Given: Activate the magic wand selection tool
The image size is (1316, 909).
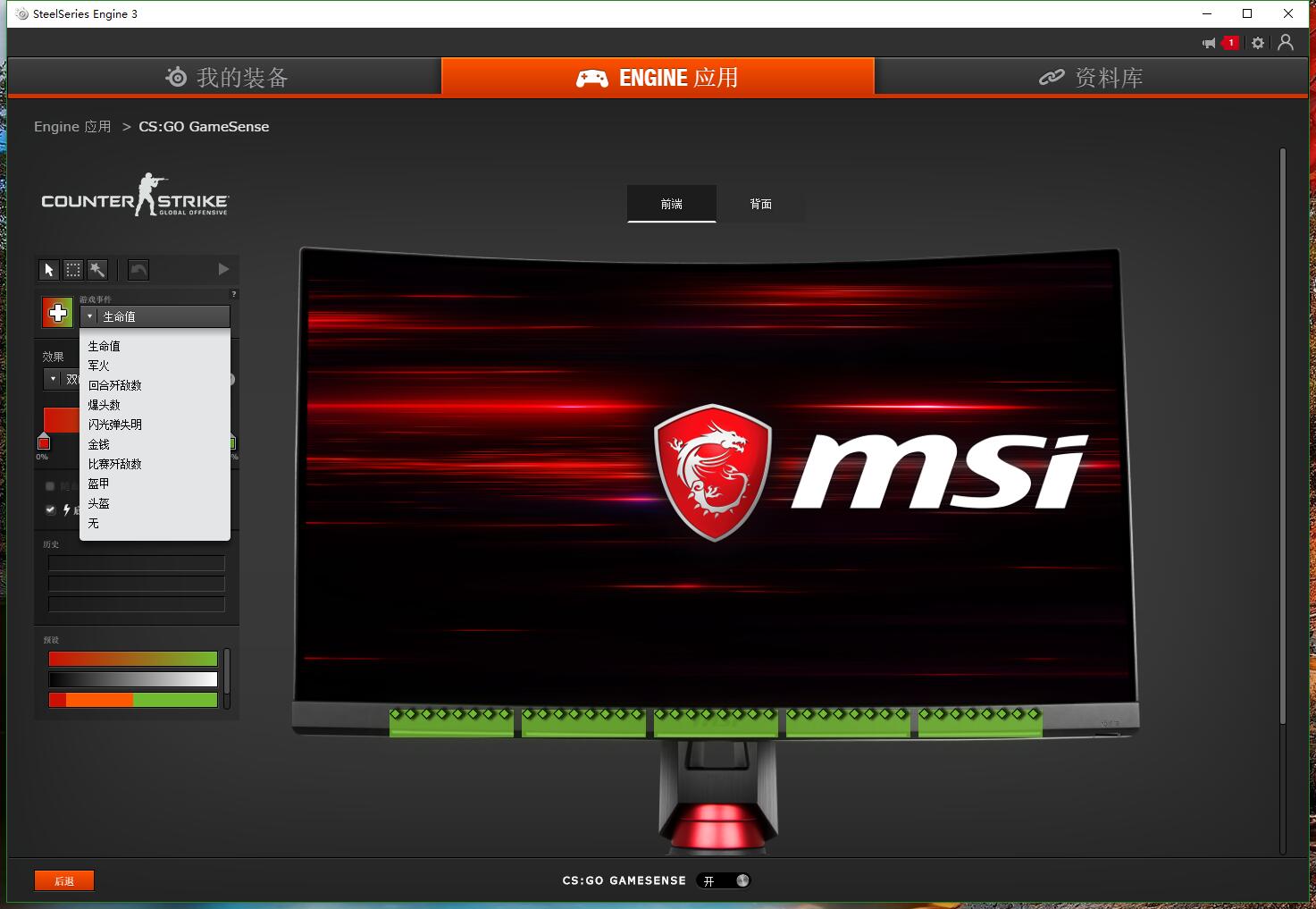Looking at the screenshot, I should (x=97, y=270).
